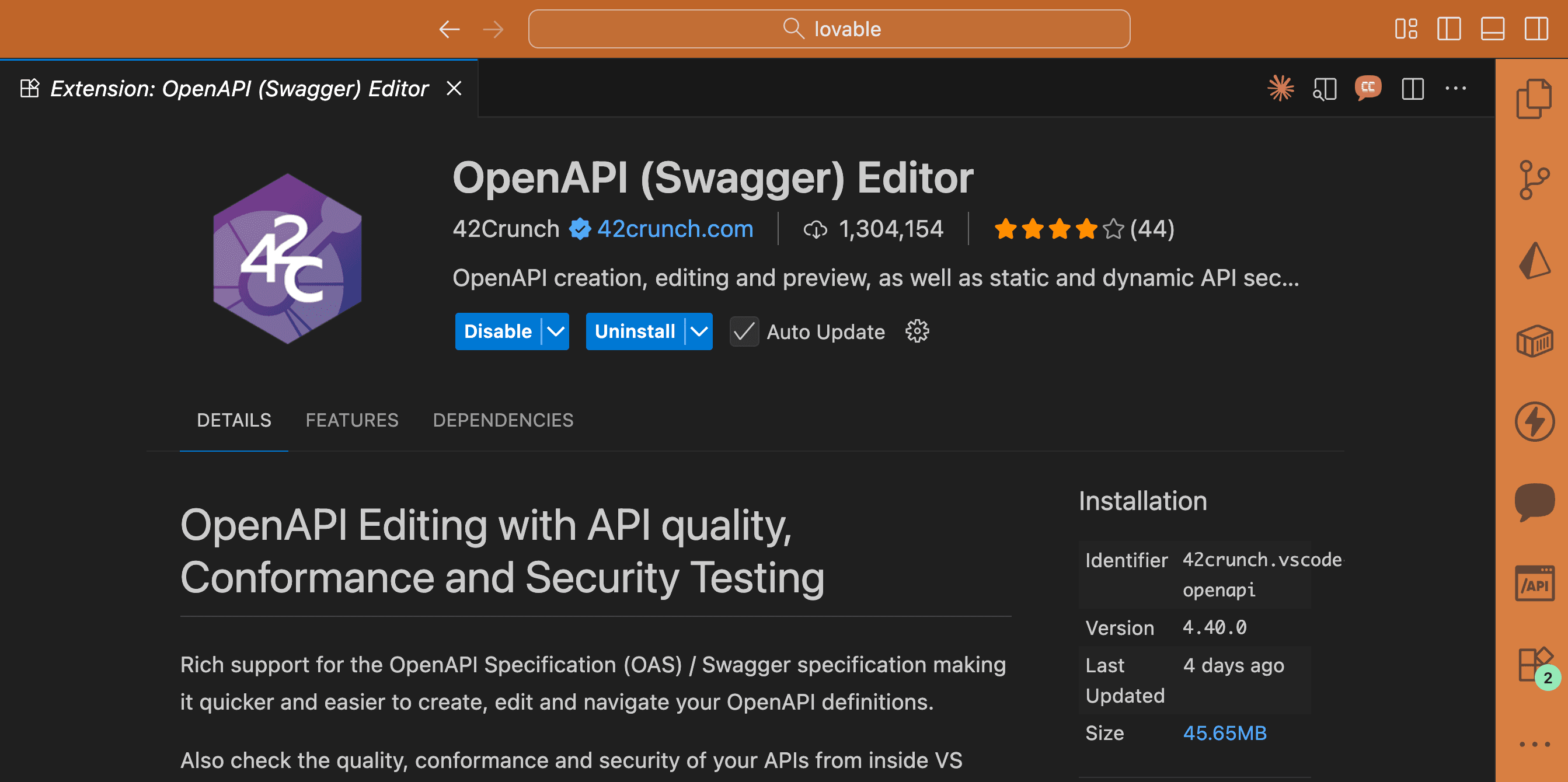
Task: Click the 42Crunch extension logo
Action: click(287, 259)
